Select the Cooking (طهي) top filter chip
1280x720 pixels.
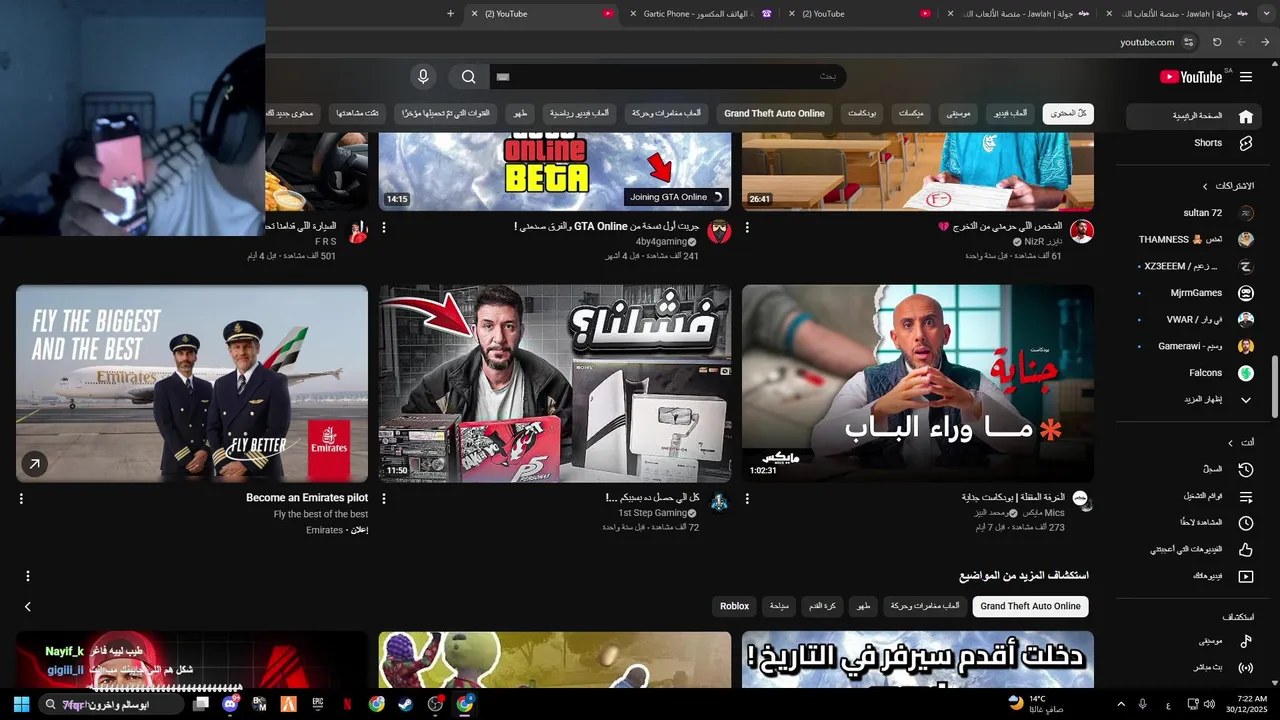tap(521, 114)
